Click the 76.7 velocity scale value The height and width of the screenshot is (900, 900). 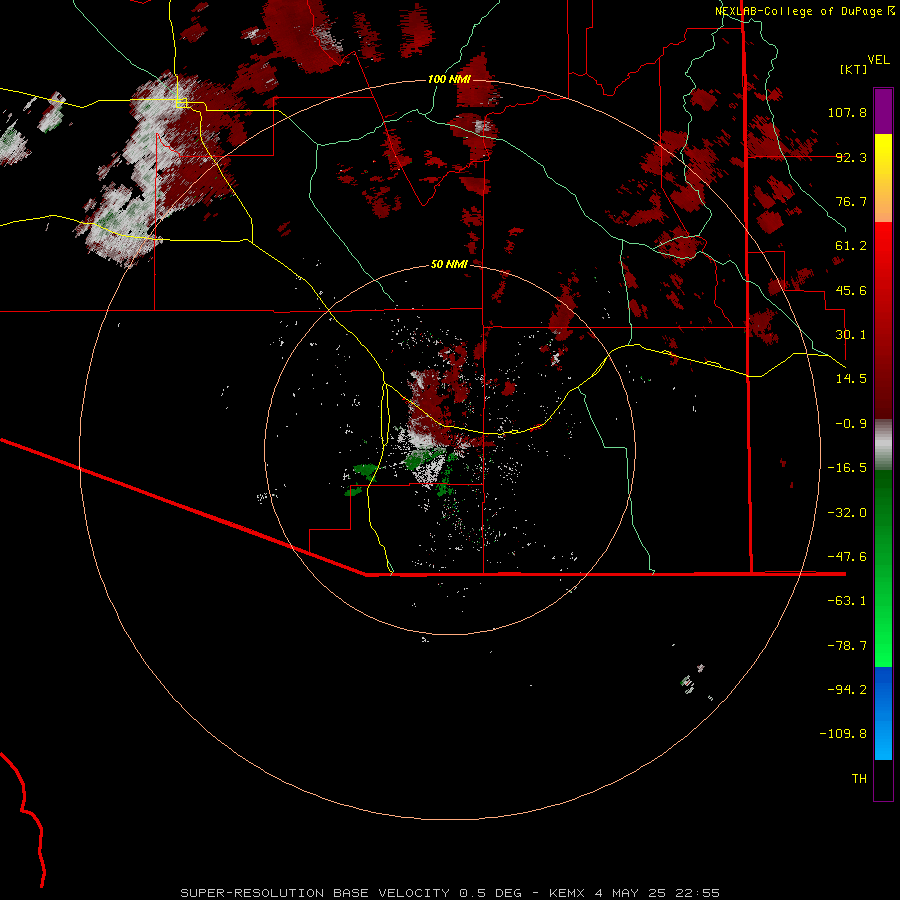(851, 201)
